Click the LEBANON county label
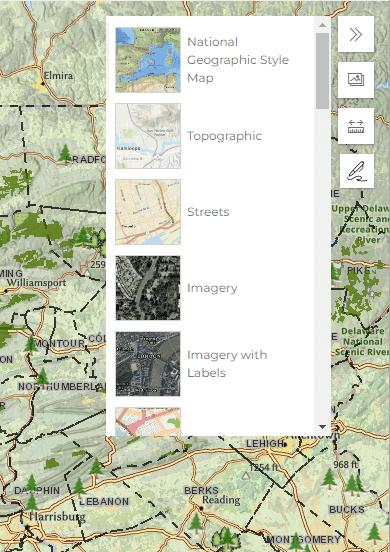390x552 pixels. pyautogui.click(x=104, y=501)
